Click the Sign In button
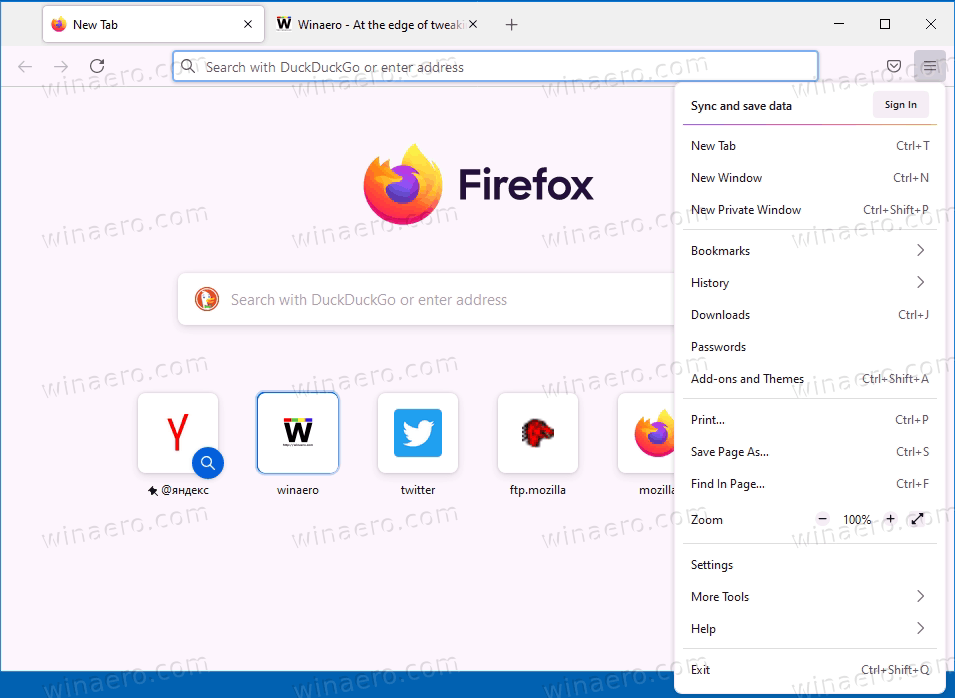This screenshot has height=698, width=955. tap(900, 104)
